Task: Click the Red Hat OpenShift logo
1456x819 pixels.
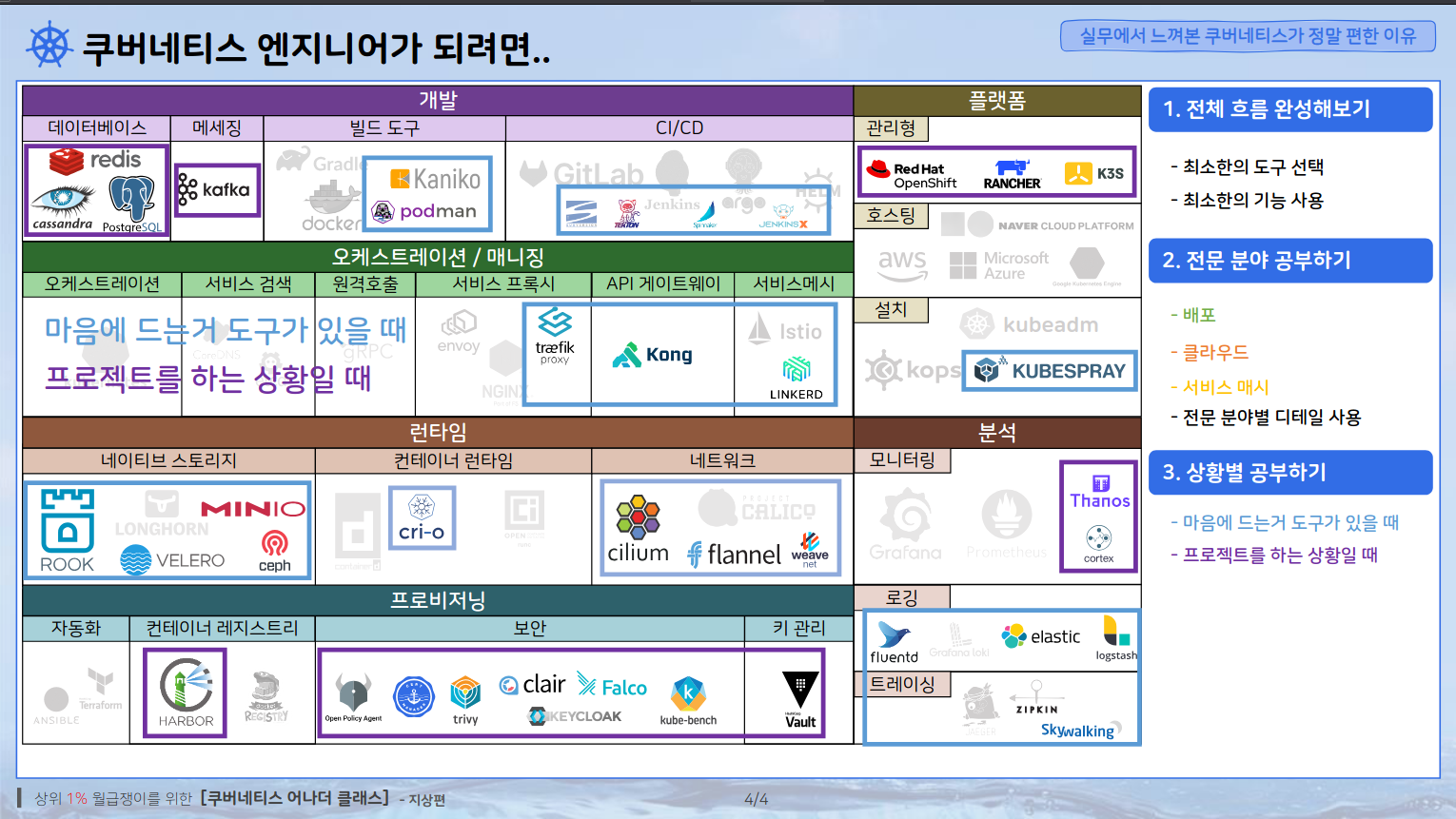Action: (x=912, y=175)
